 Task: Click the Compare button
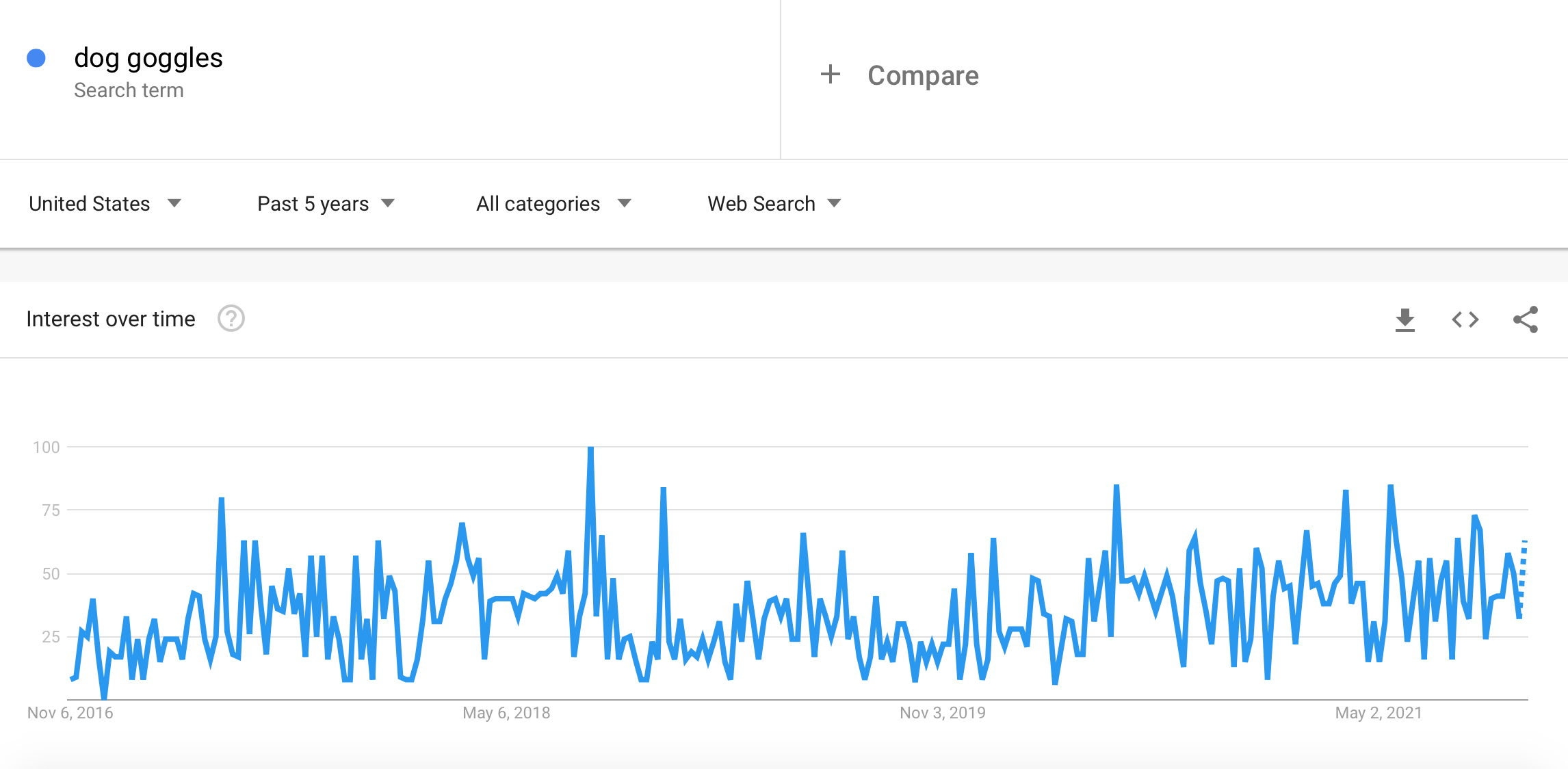[923, 75]
